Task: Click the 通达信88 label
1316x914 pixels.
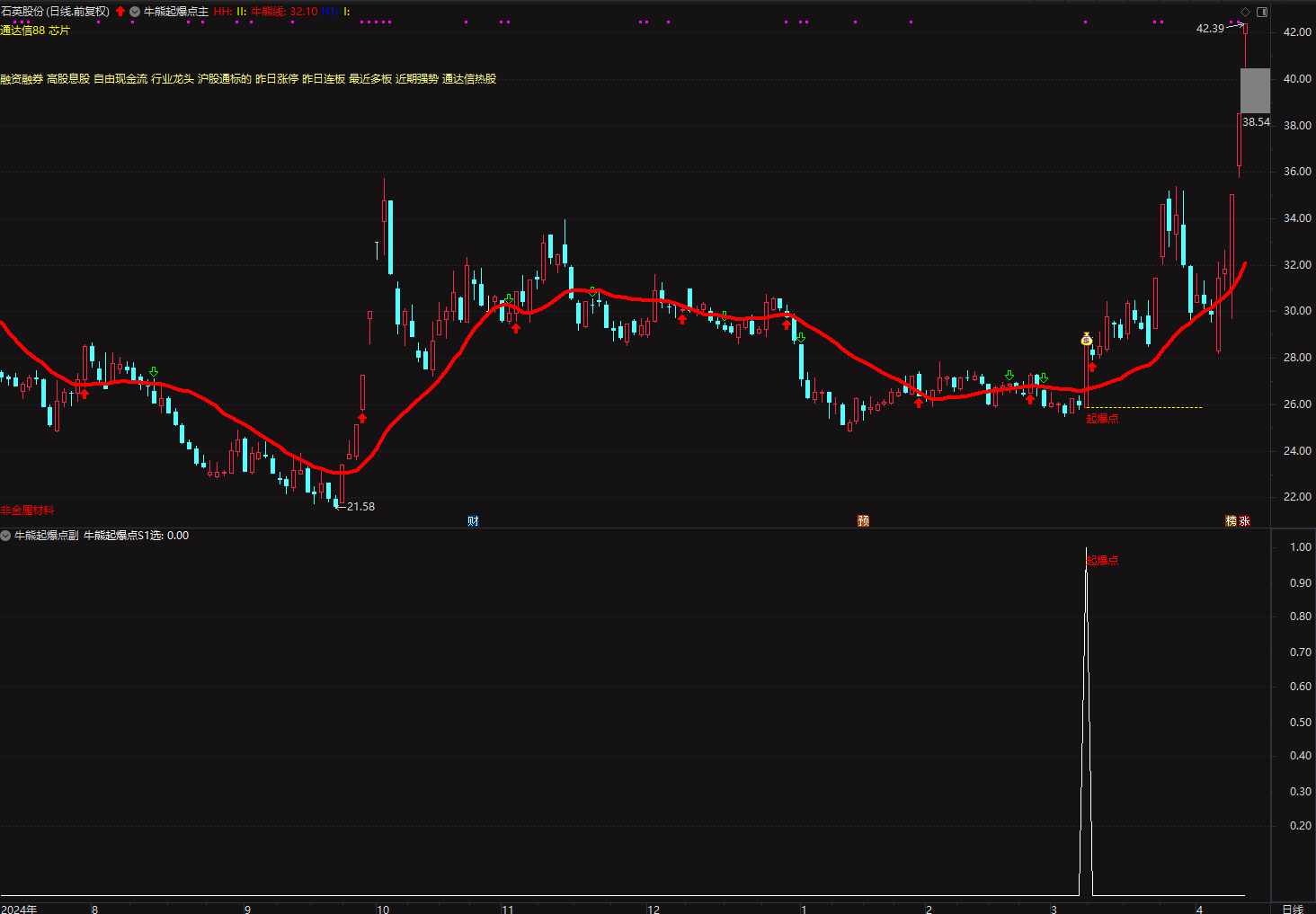Action: 22,31
